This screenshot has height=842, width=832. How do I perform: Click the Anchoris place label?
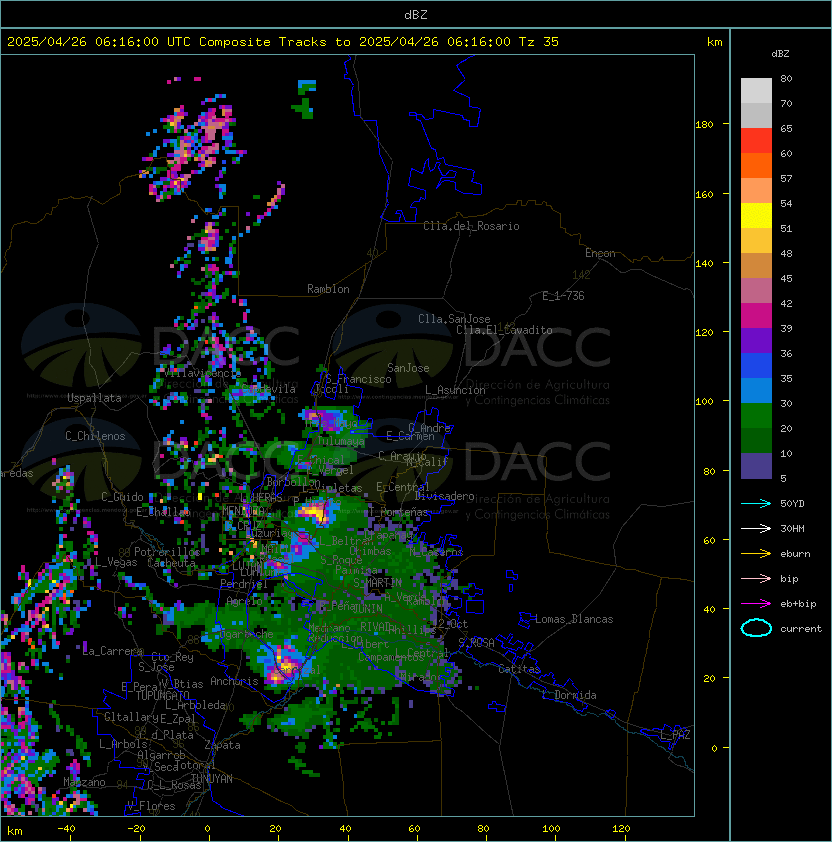coord(234,681)
